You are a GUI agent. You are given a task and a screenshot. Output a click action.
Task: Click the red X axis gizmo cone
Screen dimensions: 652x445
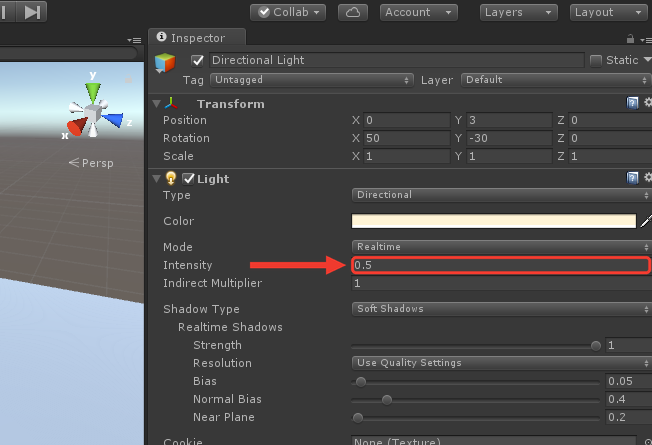tap(77, 126)
